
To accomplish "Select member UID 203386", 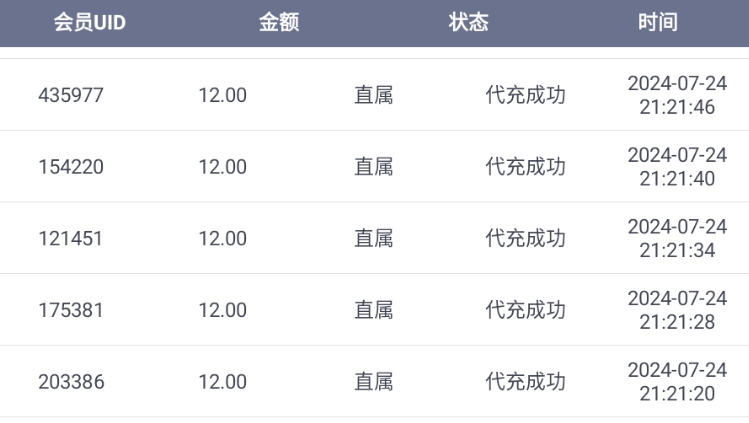I will coord(71,382).
